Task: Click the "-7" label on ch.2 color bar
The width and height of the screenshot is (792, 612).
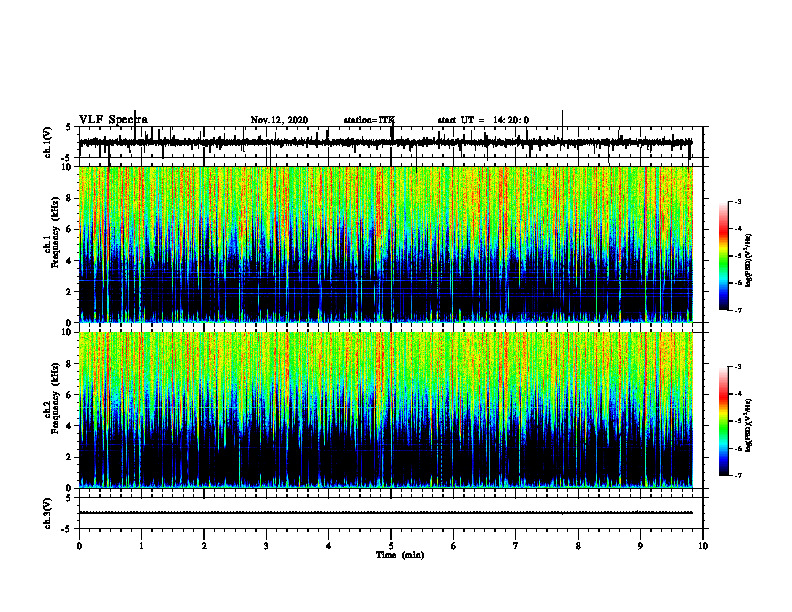Action: coord(738,476)
